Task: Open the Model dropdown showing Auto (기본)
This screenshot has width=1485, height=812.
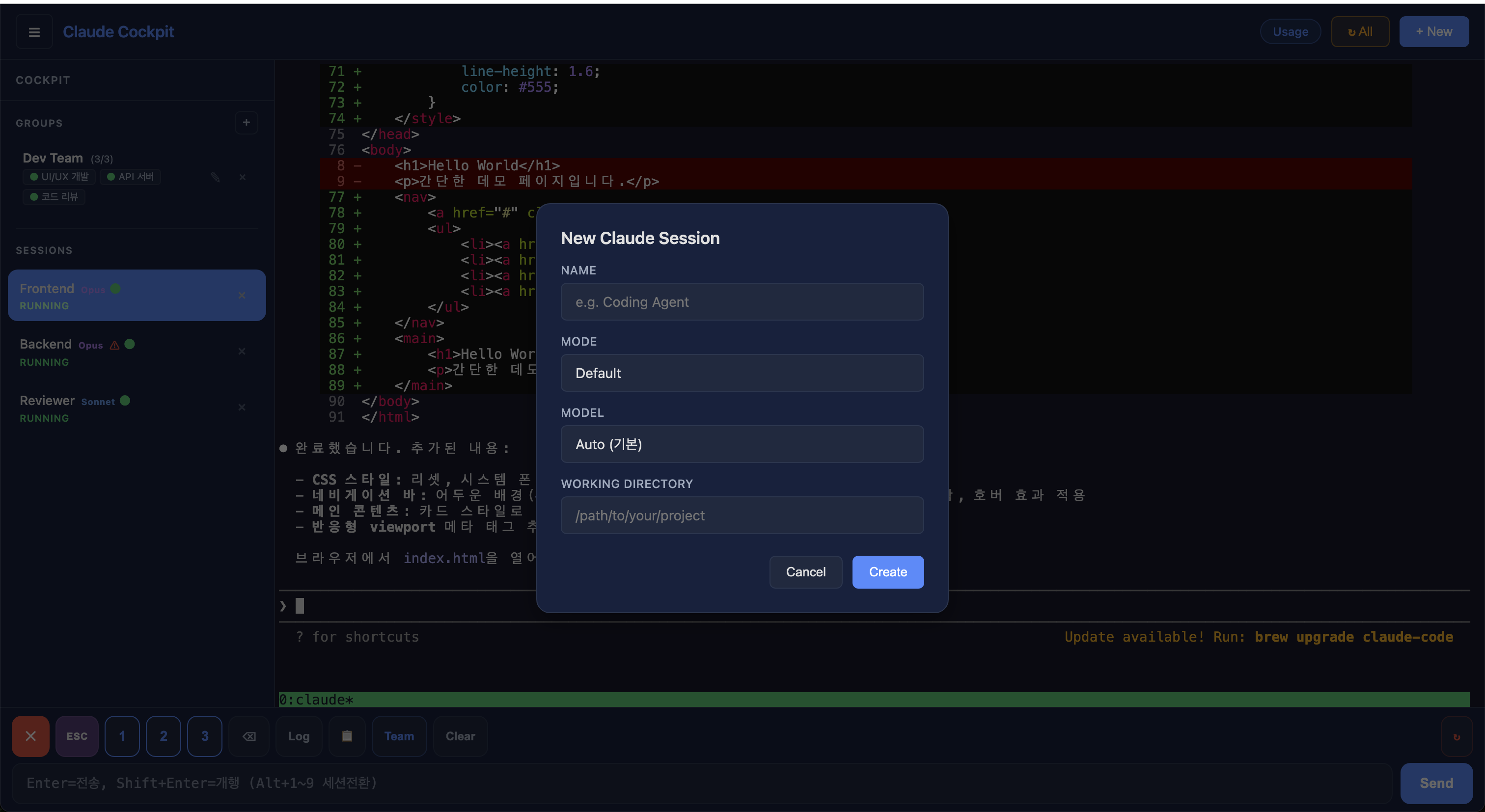Action: click(x=742, y=444)
